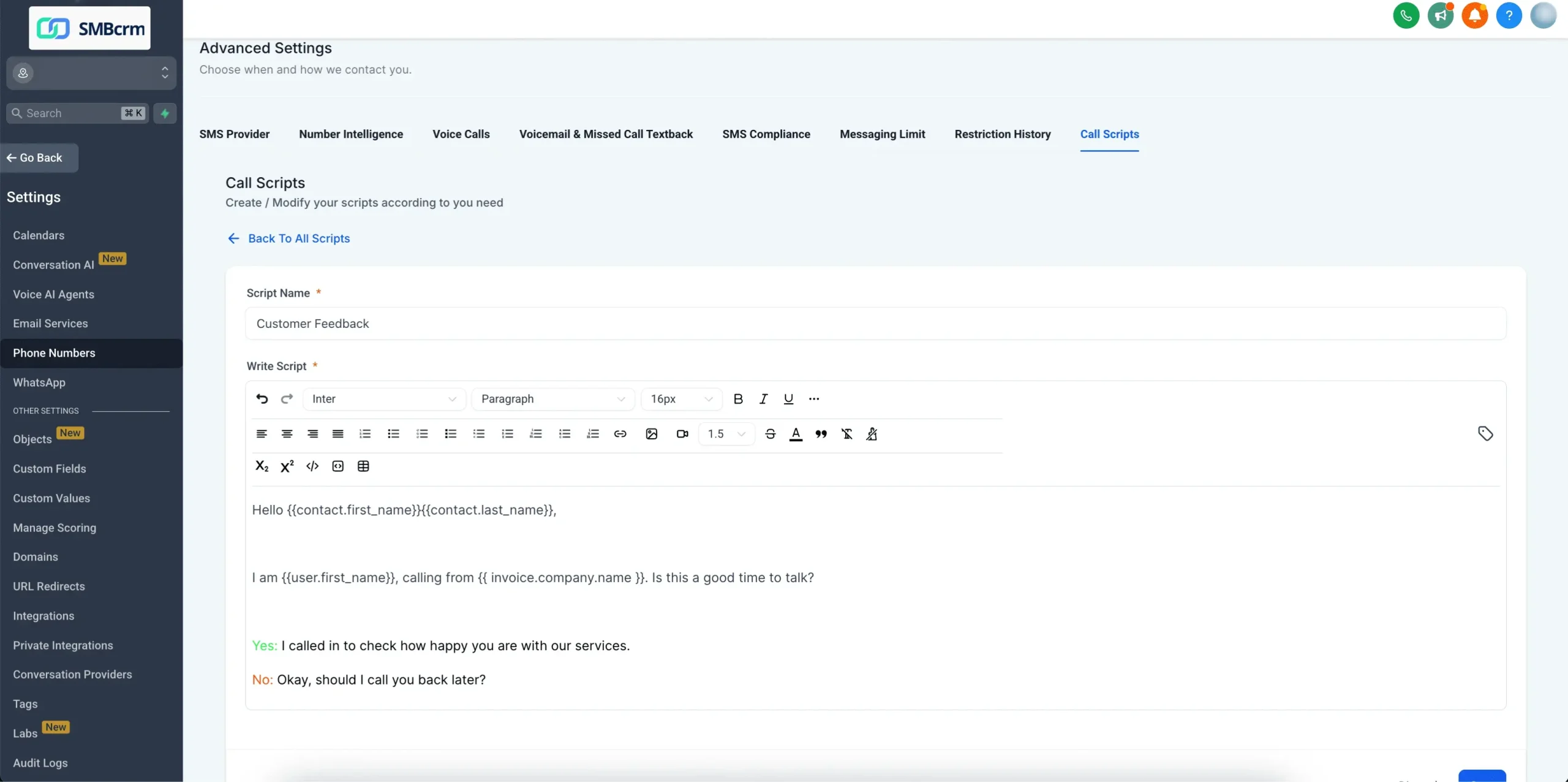
Task: Open Calendars settings
Action: pos(39,235)
